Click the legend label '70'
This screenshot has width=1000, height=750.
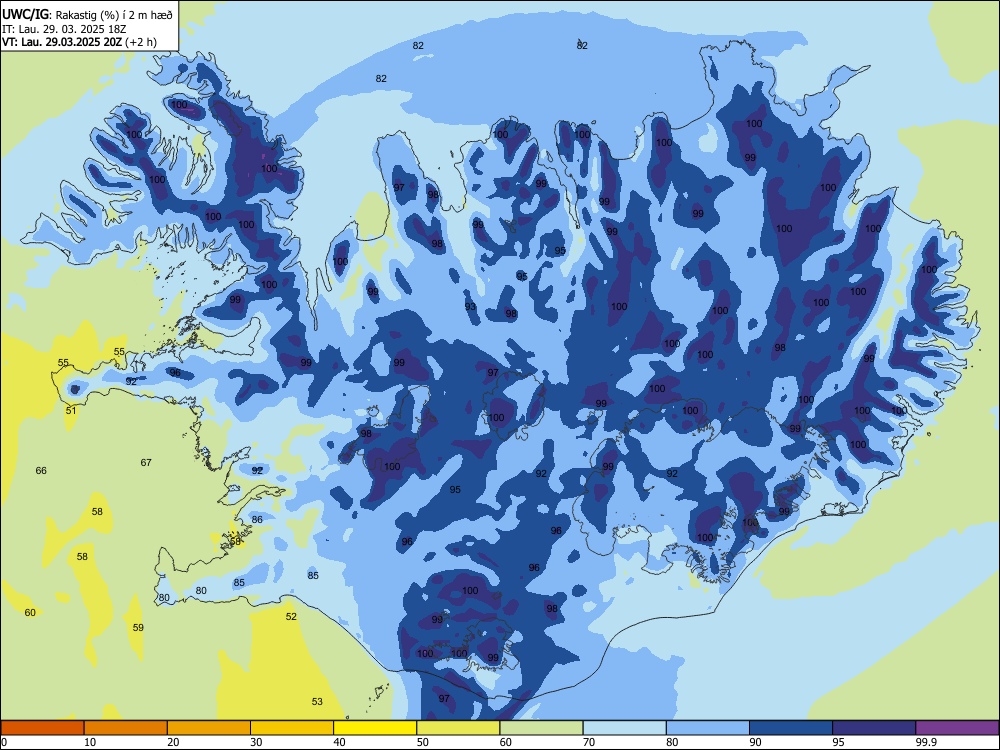(x=589, y=742)
